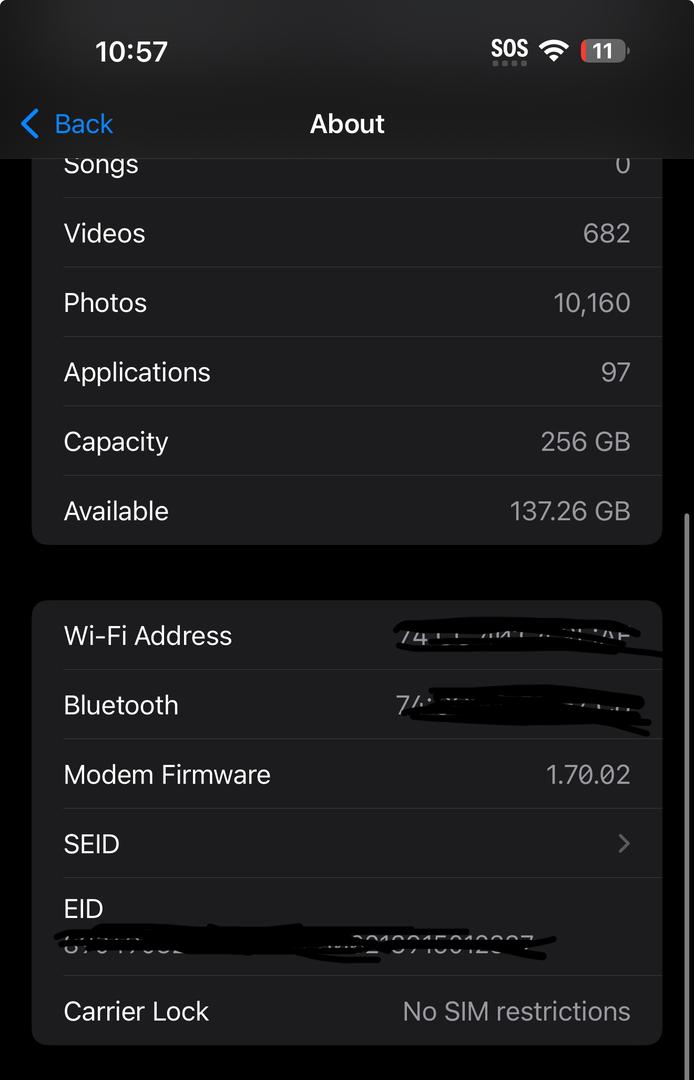Tap the EID label row

347,926
